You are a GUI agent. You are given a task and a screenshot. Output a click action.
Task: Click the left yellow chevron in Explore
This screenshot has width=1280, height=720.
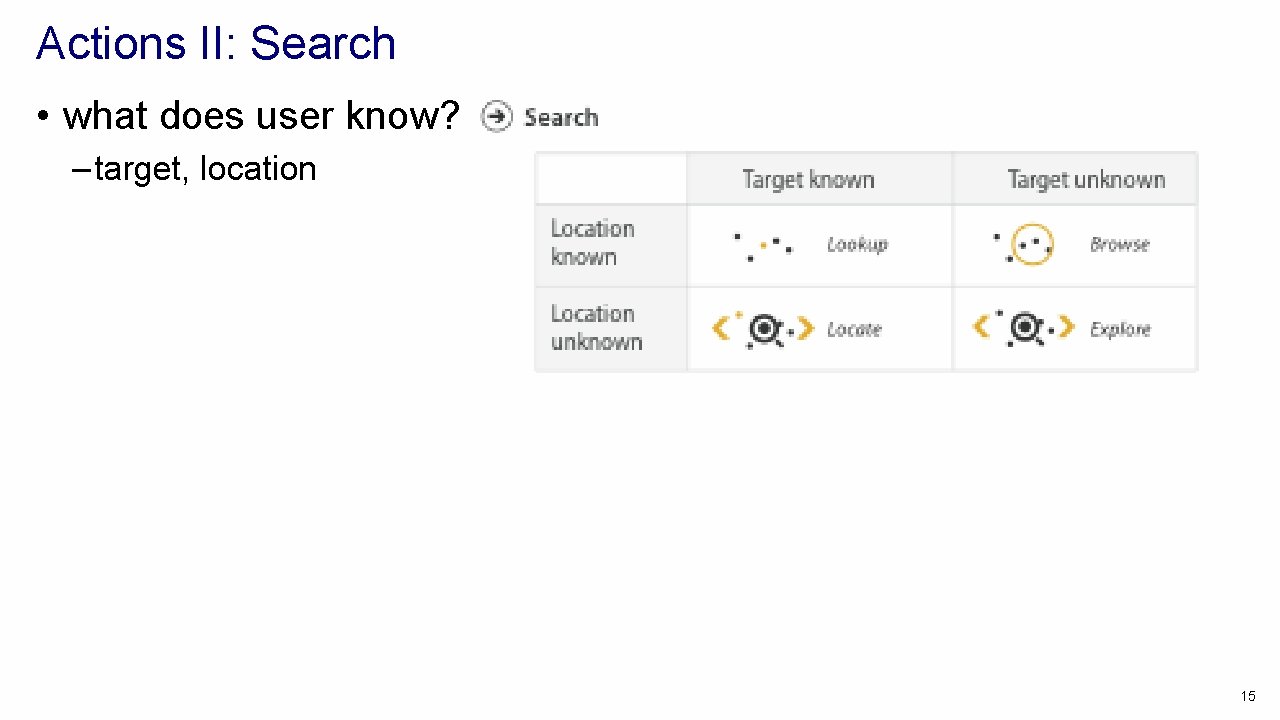coord(982,327)
